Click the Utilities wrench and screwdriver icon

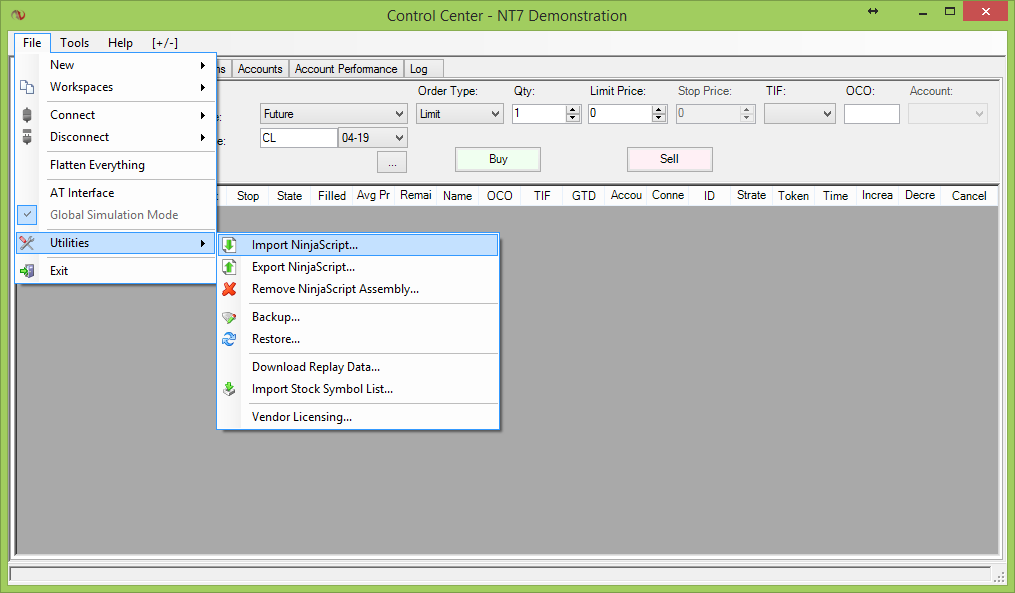(27, 243)
